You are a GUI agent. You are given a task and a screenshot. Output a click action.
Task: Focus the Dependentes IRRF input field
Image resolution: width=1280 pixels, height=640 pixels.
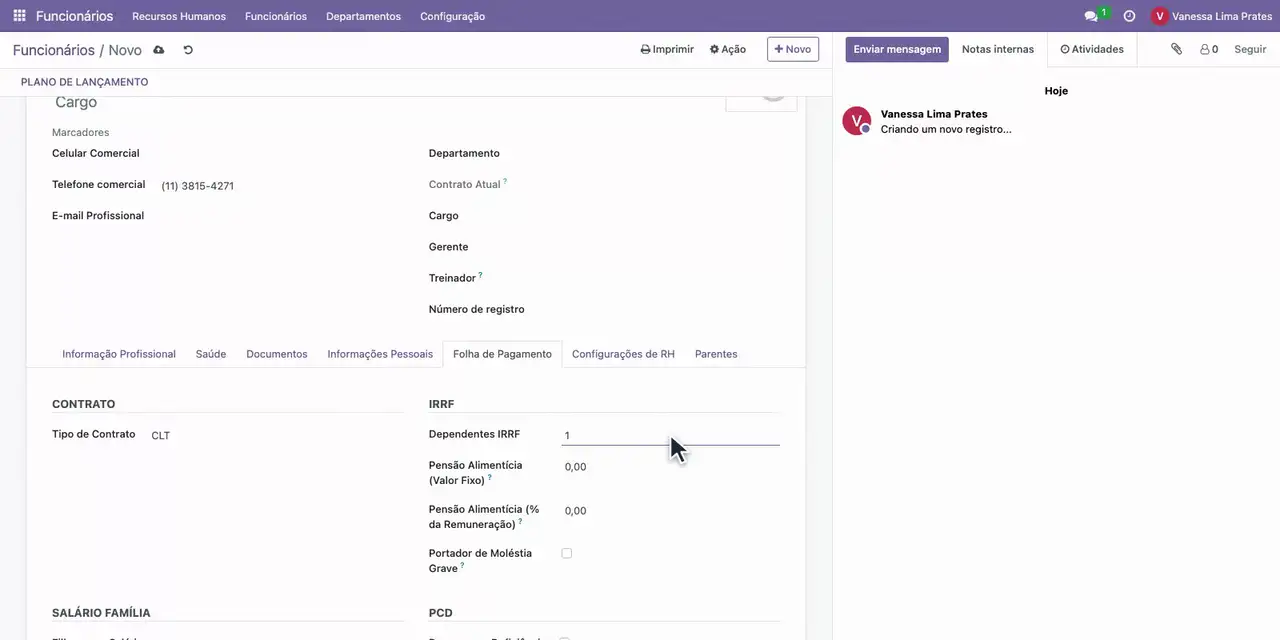[670, 435]
